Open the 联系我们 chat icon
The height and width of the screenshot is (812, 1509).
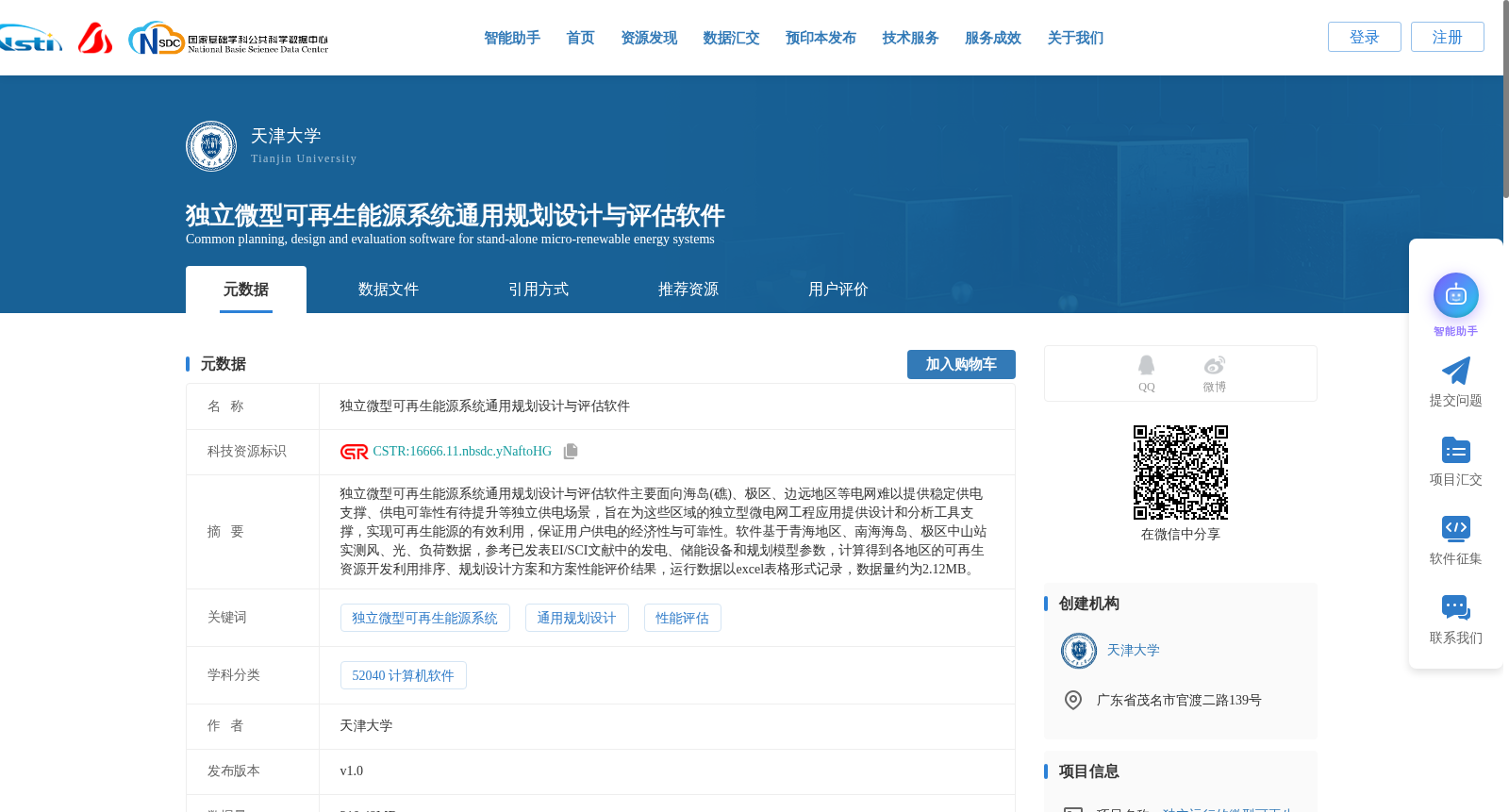pos(1456,607)
